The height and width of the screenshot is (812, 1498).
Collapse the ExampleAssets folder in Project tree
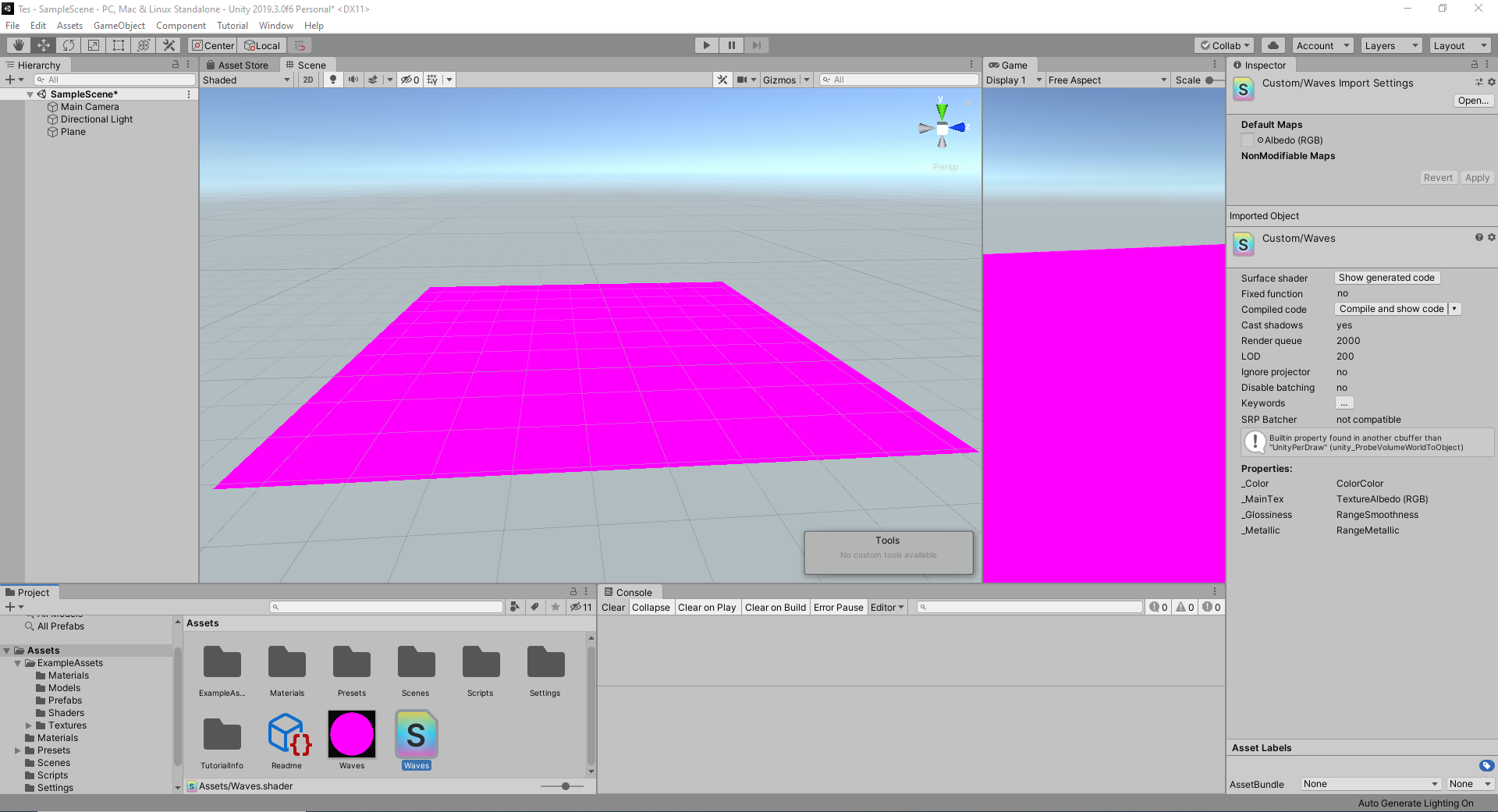17,663
